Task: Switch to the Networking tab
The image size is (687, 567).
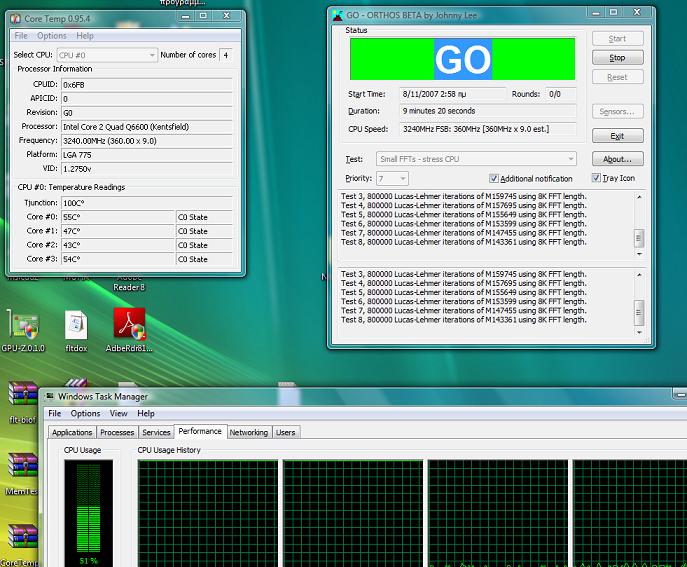Action: tap(249, 432)
